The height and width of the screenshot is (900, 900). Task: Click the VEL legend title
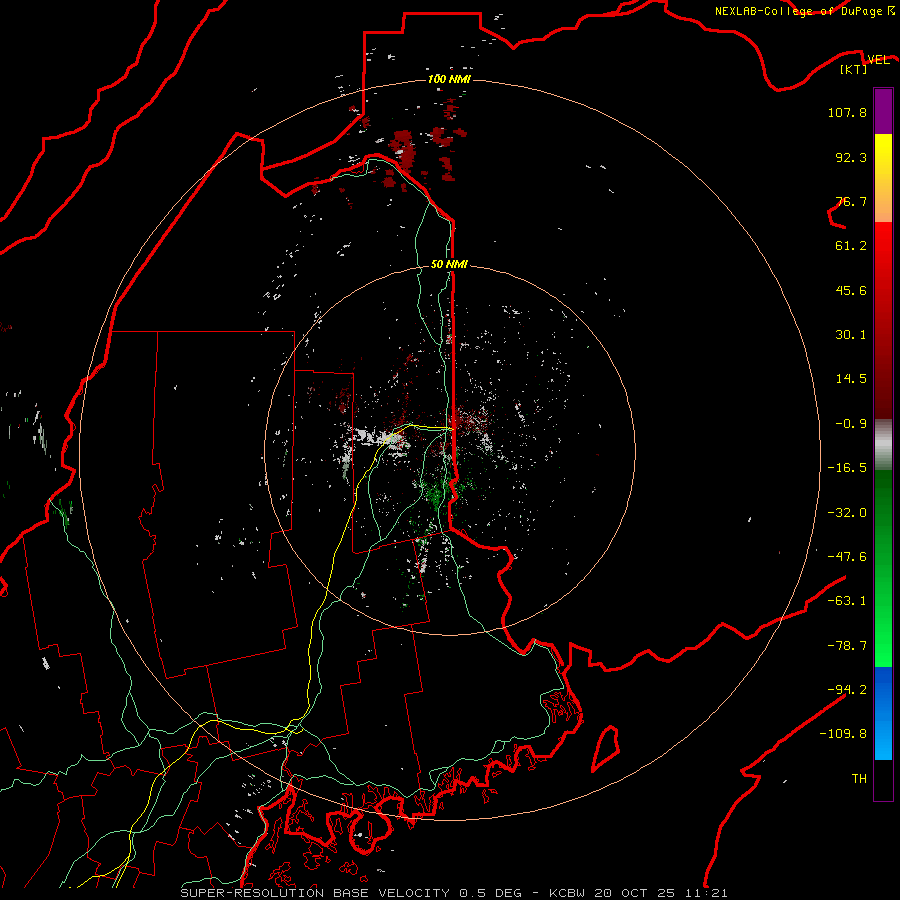(878, 60)
